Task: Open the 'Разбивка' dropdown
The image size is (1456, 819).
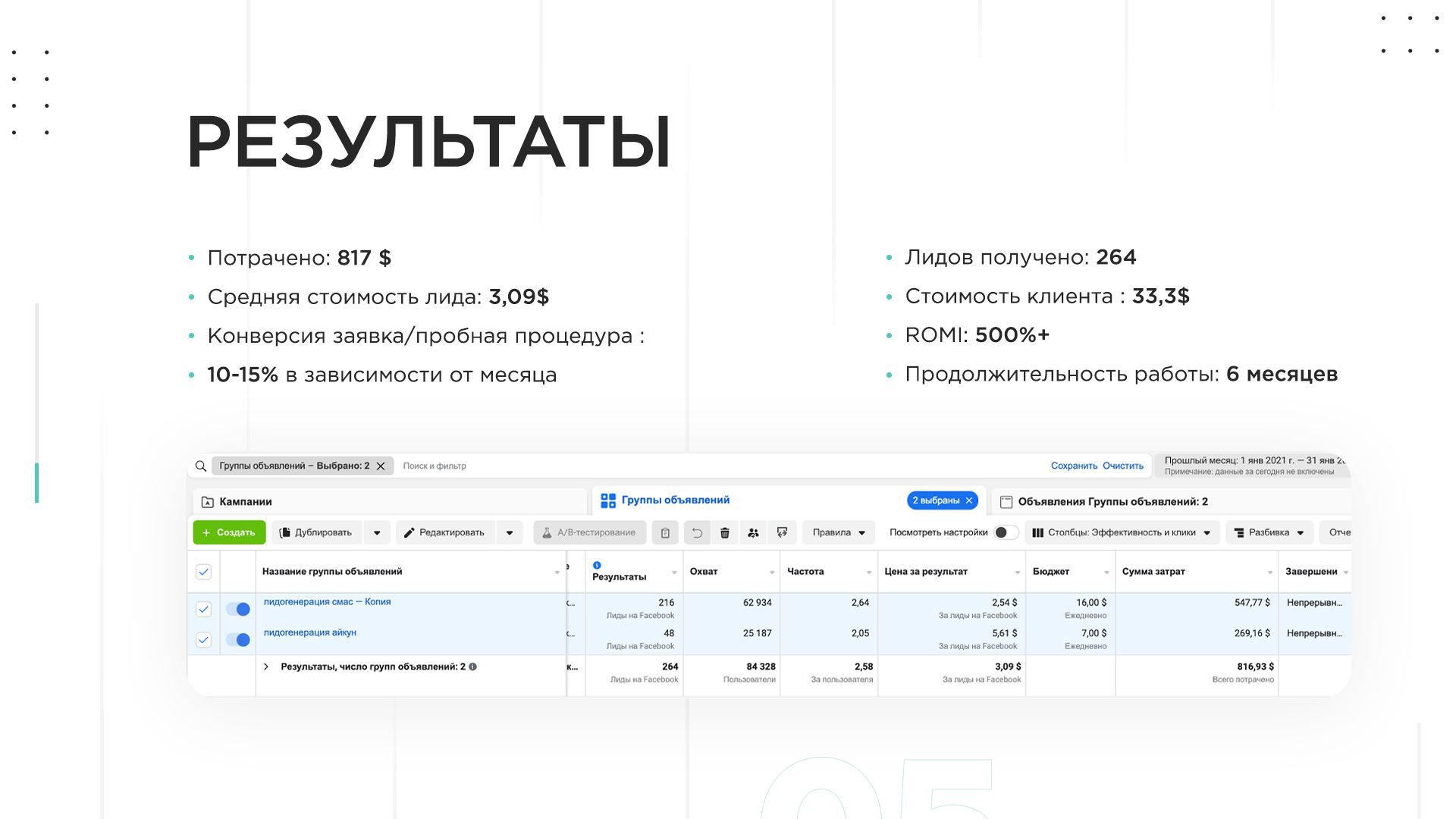Action: (x=1269, y=532)
